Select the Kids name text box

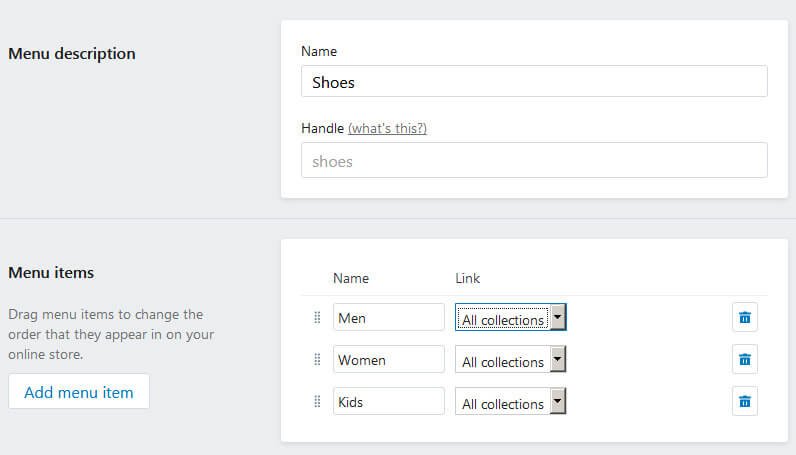coord(388,401)
